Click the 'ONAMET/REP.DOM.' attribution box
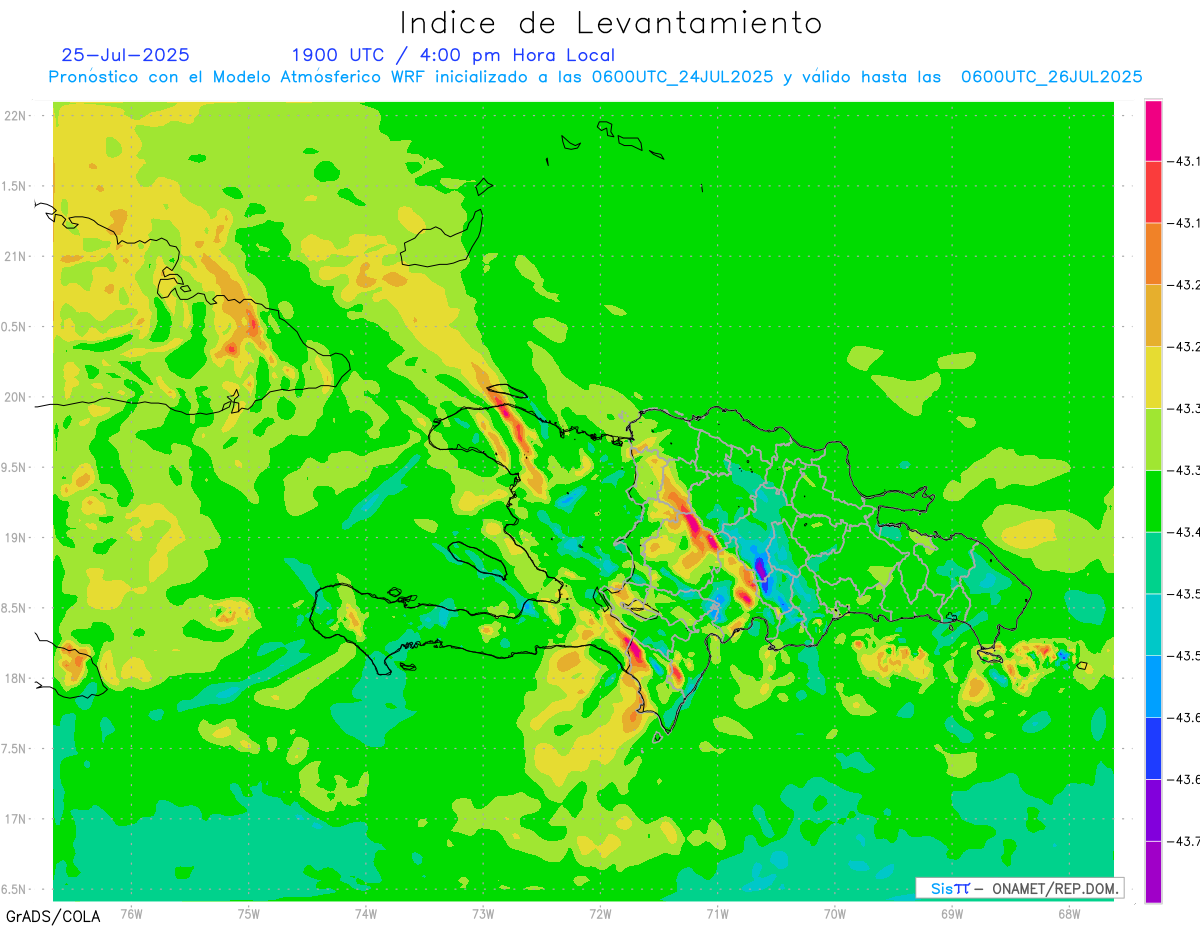 pos(1020,888)
